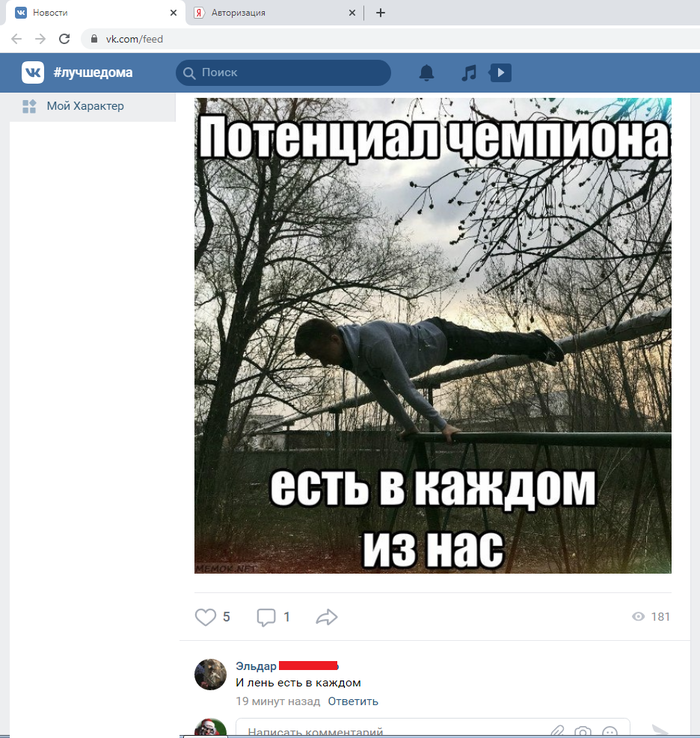Go back in browser history
Image resolution: width=700 pixels, height=738 pixels.
pos(16,39)
